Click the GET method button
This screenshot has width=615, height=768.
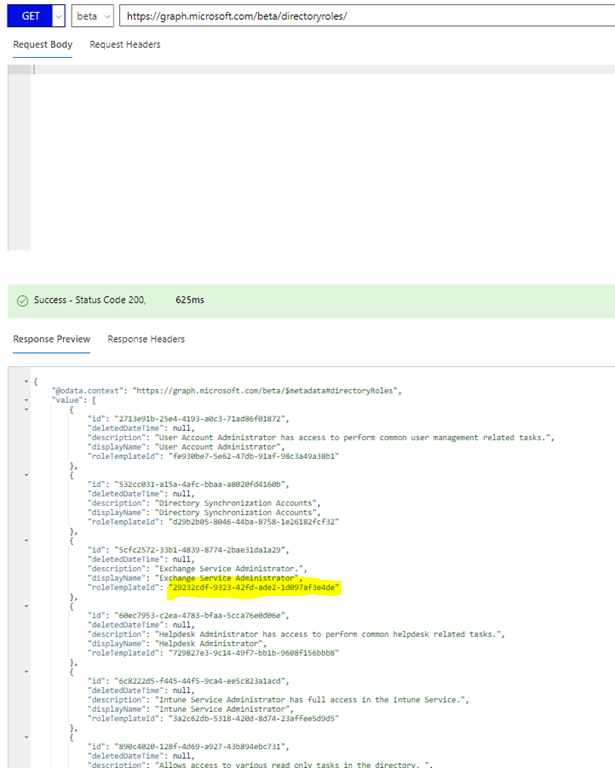(30, 16)
